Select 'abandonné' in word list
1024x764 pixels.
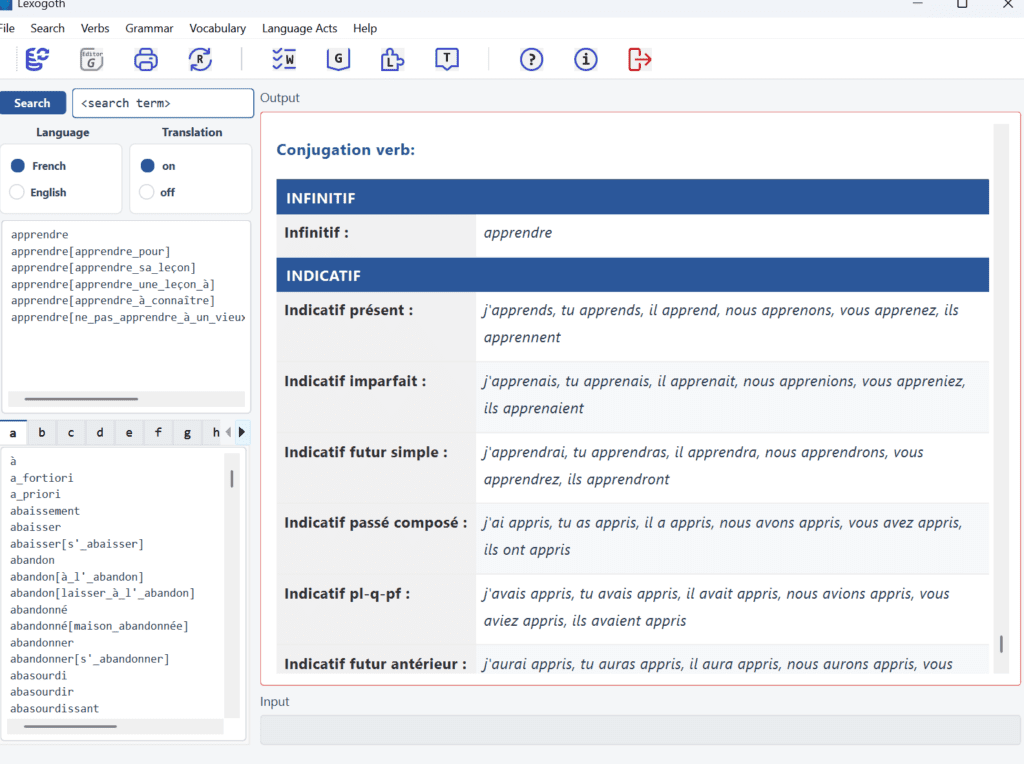point(39,609)
